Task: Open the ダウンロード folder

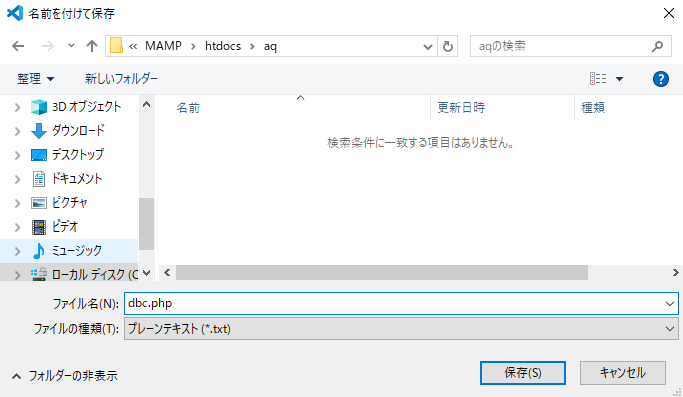Action: click(78, 130)
